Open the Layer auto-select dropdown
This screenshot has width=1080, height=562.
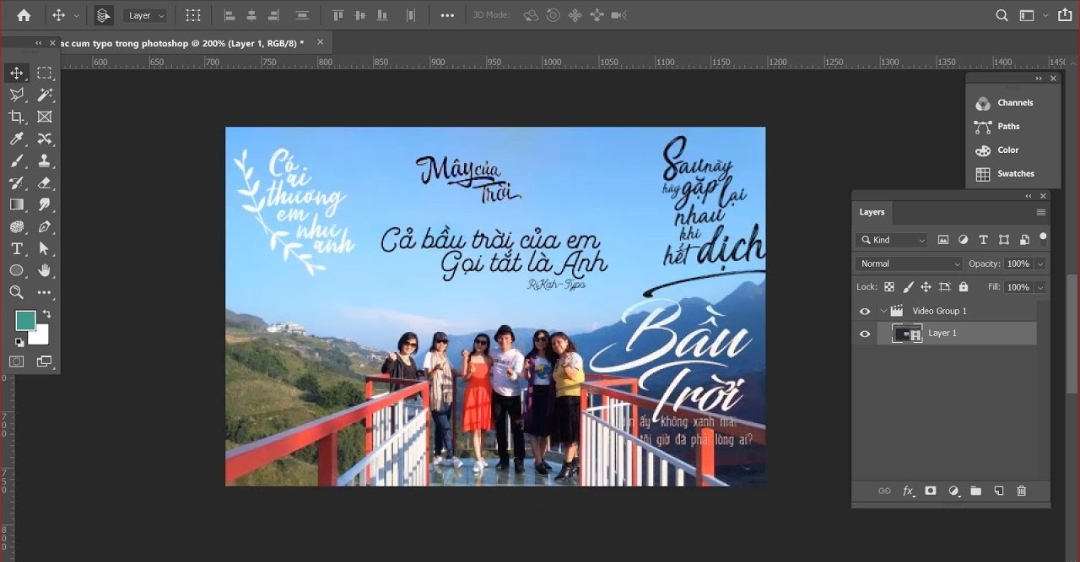[x=145, y=15]
